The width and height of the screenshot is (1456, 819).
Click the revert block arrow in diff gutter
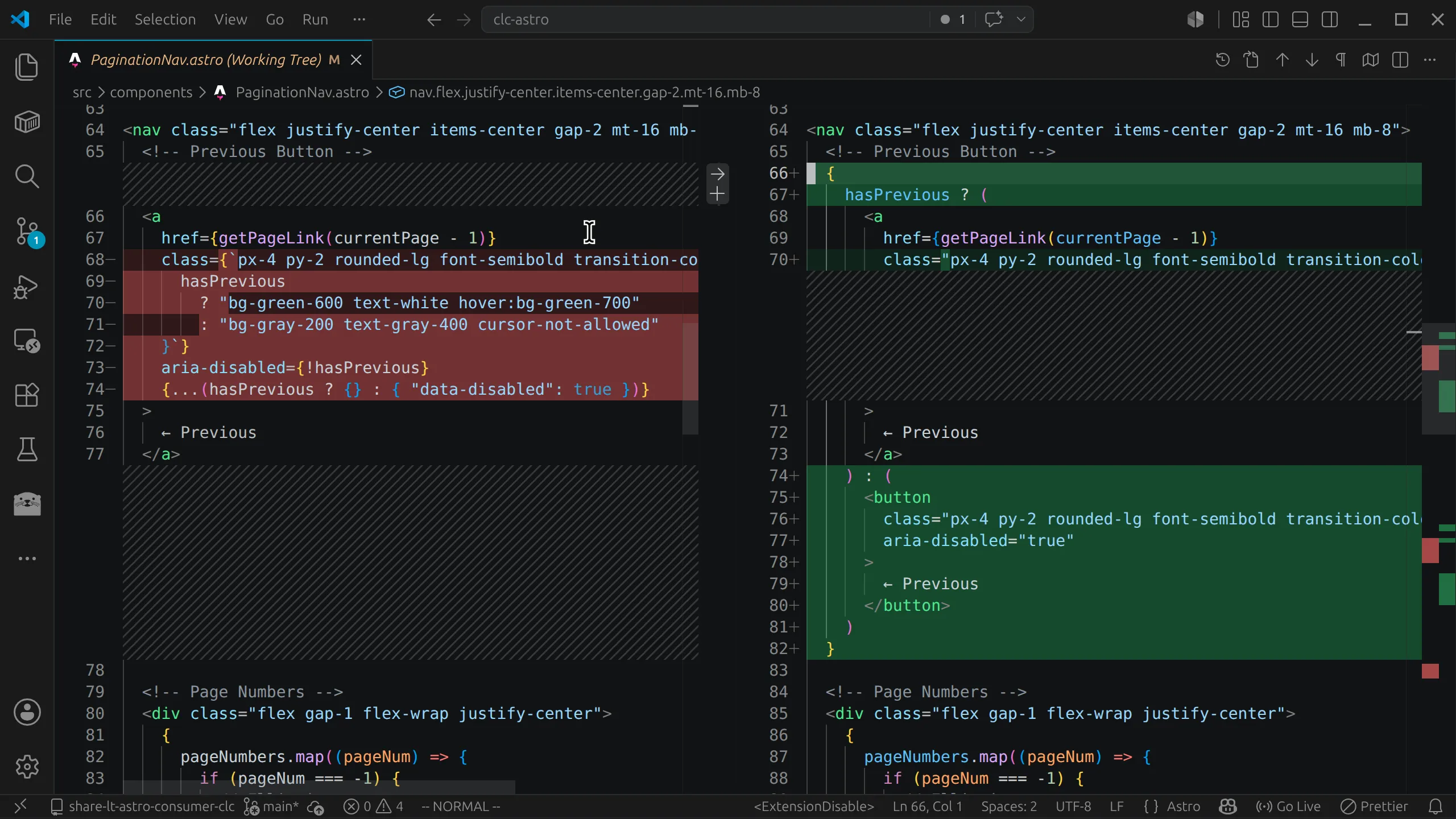click(x=717, y=173)
